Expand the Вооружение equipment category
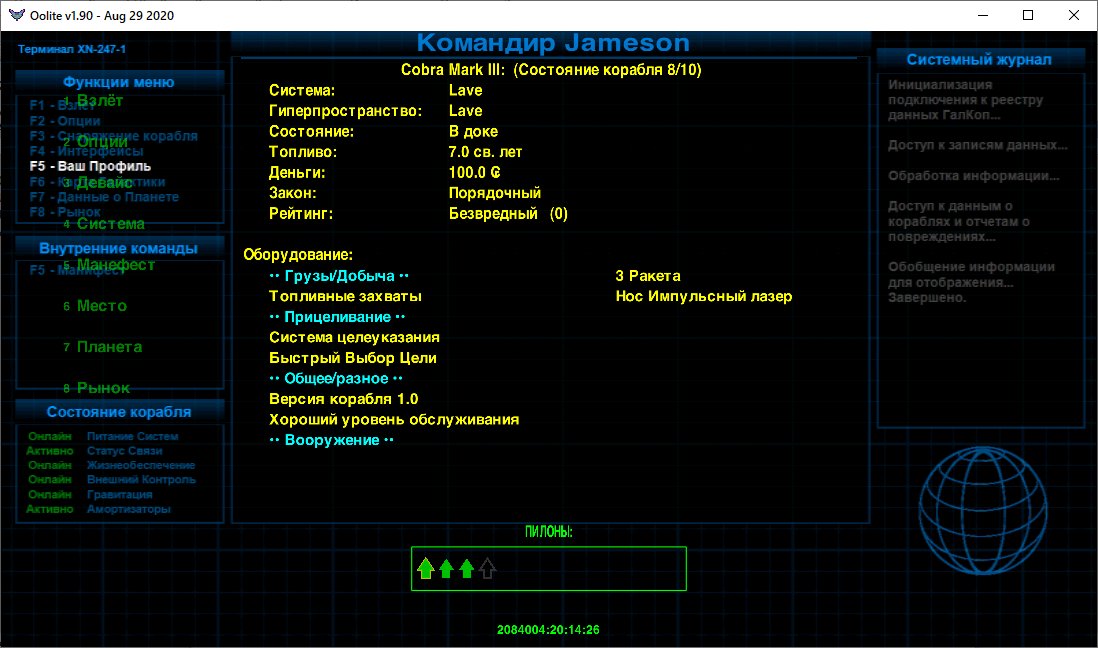 tap(331, 440)
